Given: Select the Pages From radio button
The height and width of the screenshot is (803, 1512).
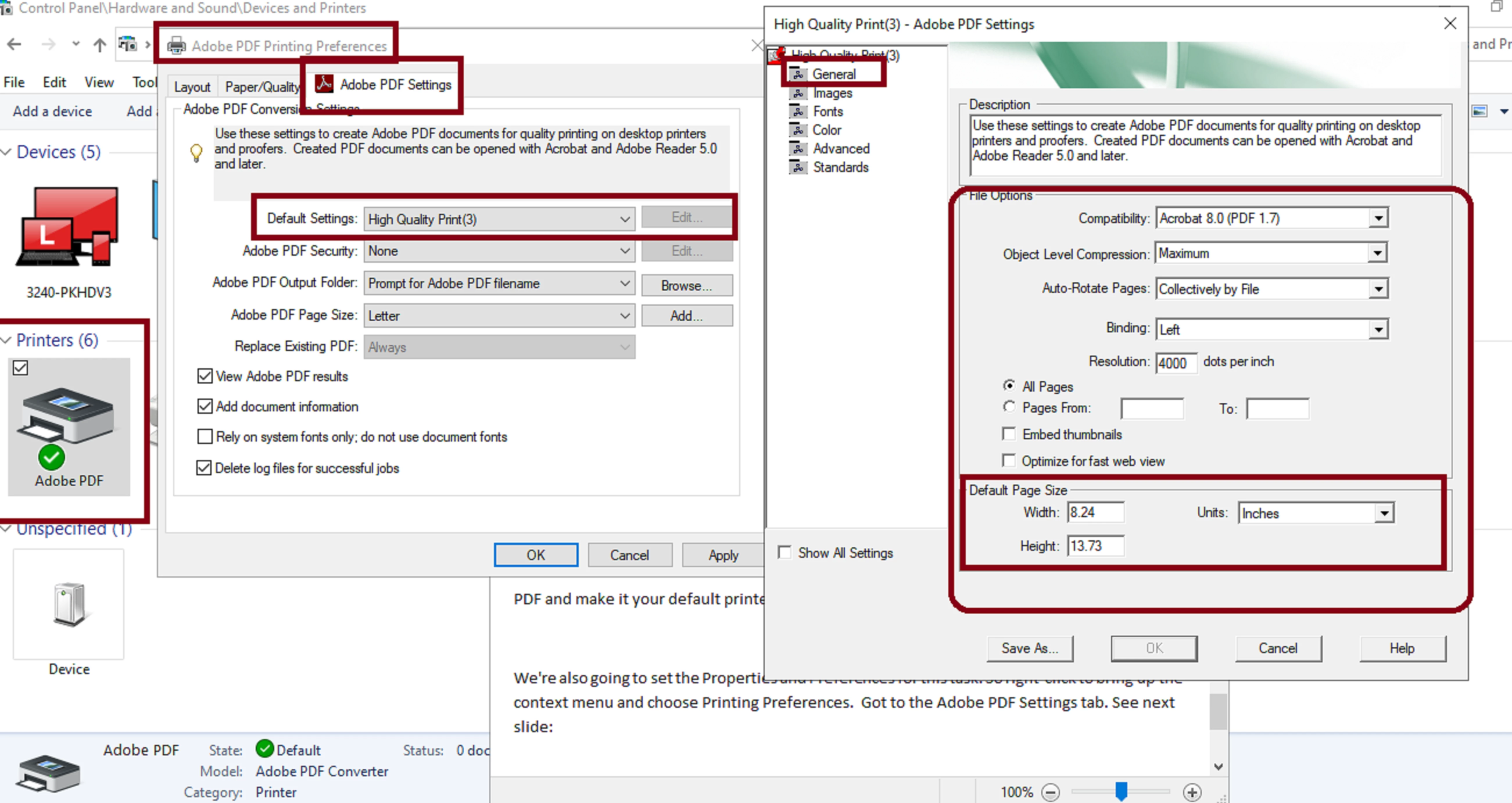Looking at the screenshot, I should (1009, 407).
